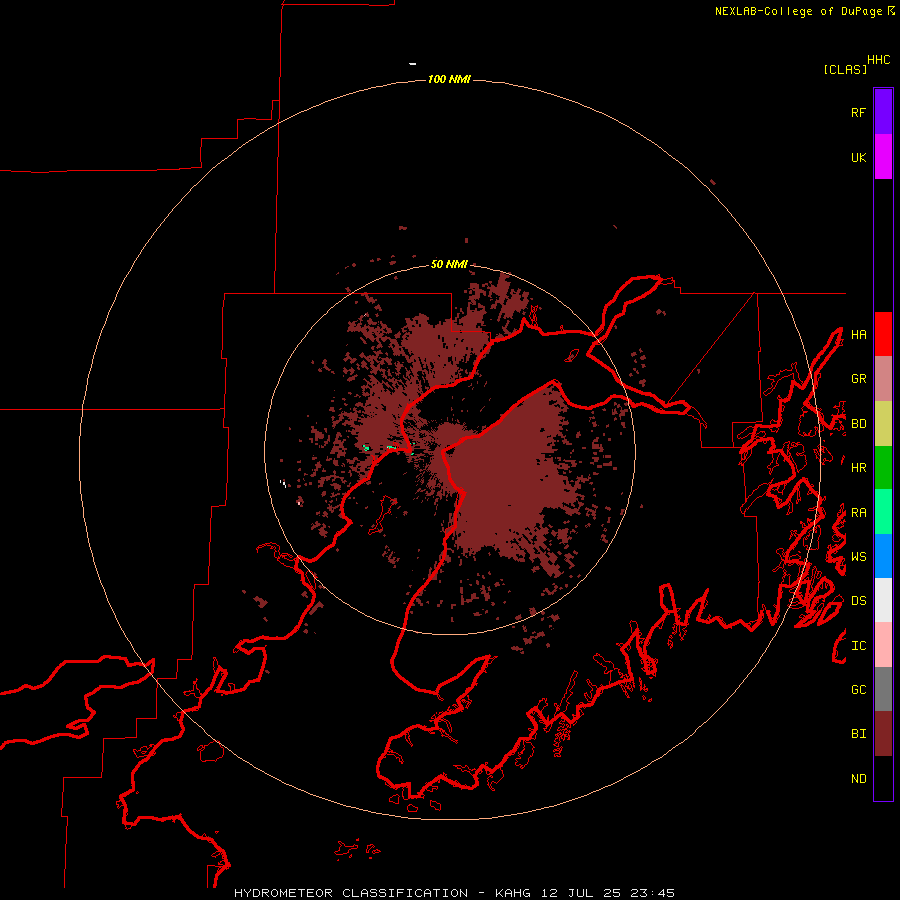Screen dimensions: 900x900
Task: Click the GC legend label
Action: pyautogui.click(x=858, y=690)
